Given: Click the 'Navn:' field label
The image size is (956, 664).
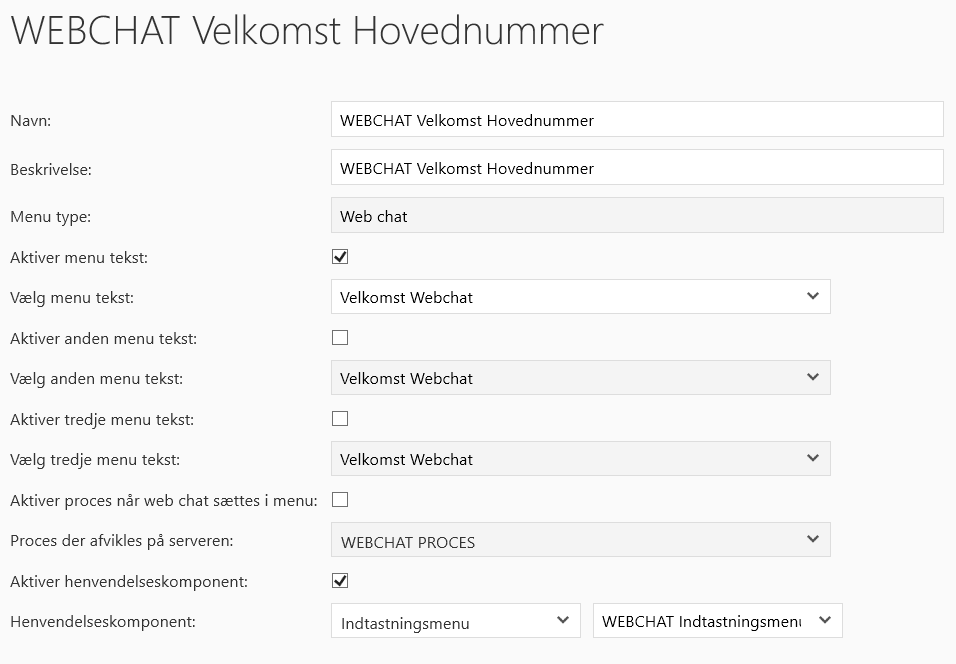Looking at the screenshot, I should [30, 121].
